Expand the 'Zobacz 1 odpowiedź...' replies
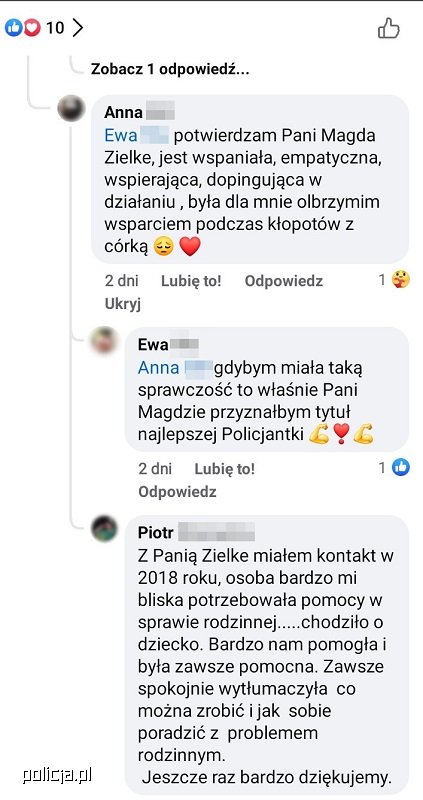 coord(170,69)
